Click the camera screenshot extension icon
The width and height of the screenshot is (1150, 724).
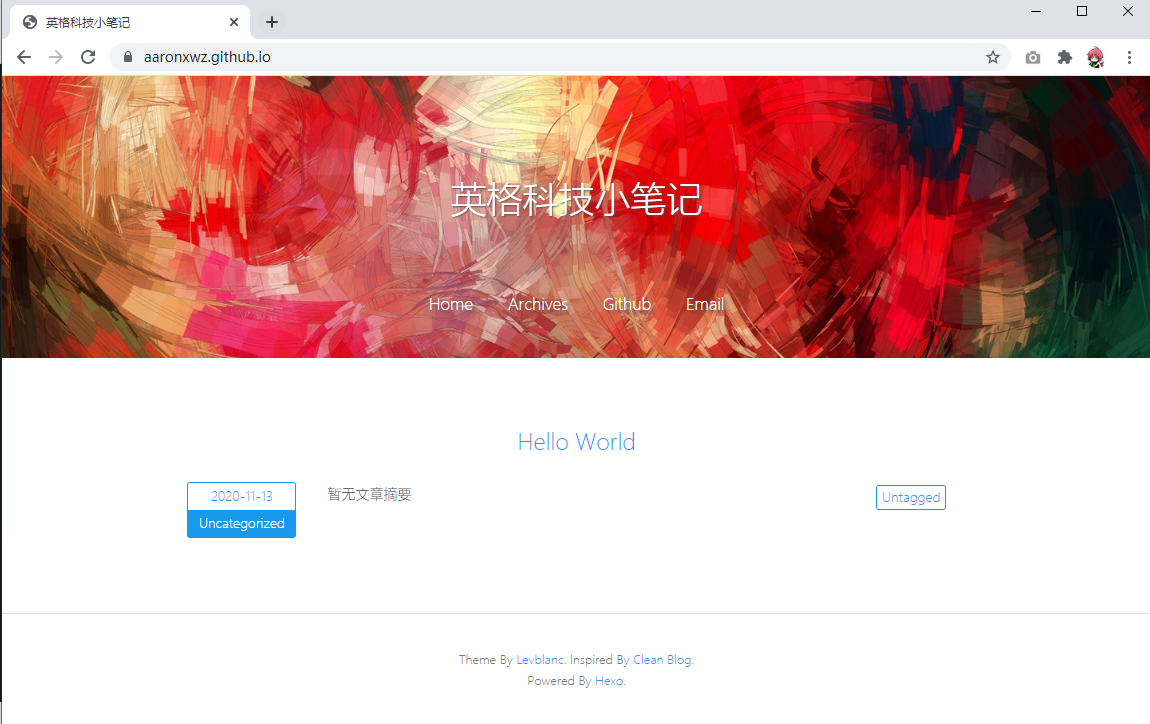pyautogui.click(x=1033, y=57)
